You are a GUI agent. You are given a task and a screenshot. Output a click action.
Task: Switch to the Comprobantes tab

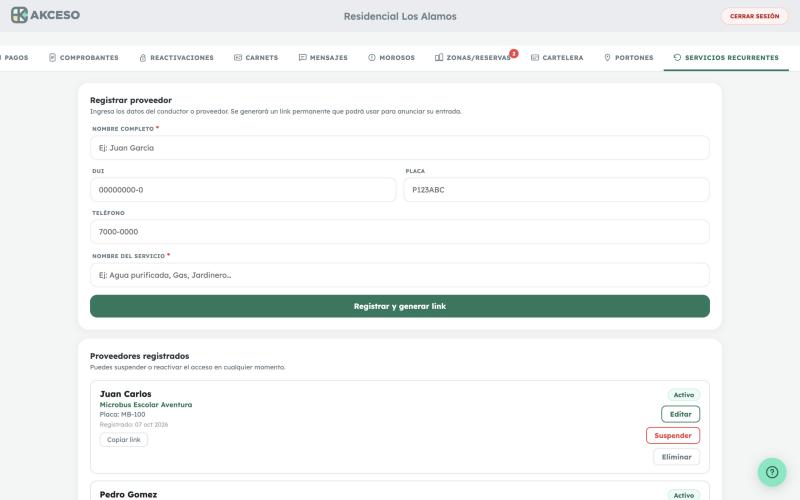[84, 58]
